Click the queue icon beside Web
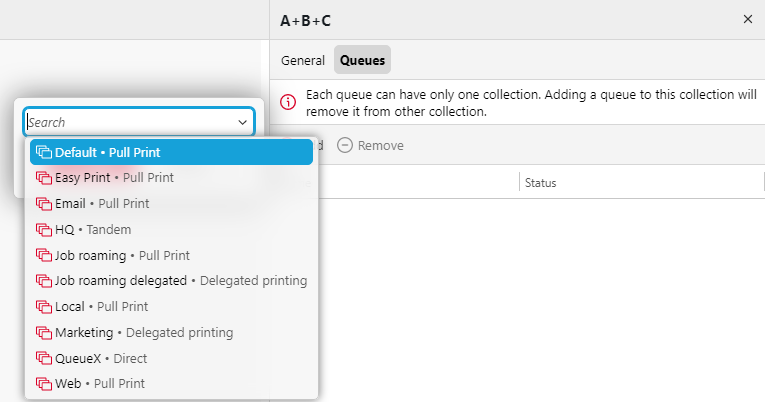Viewport: 765px width, 402px height. click(x=43, y=383)
